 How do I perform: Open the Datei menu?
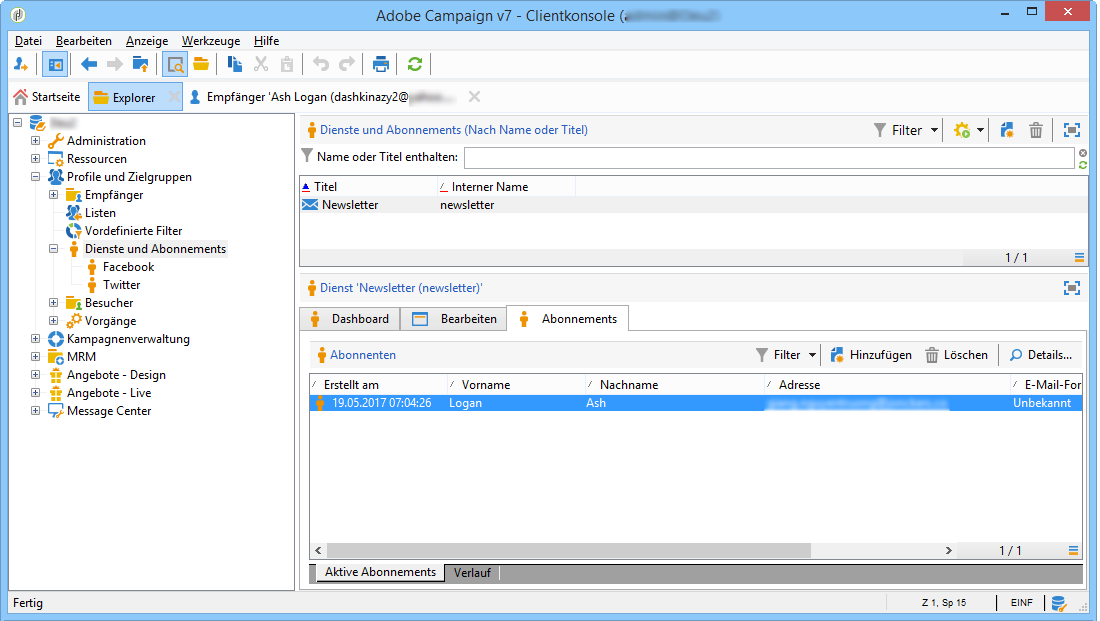click(x=28, y=41)
